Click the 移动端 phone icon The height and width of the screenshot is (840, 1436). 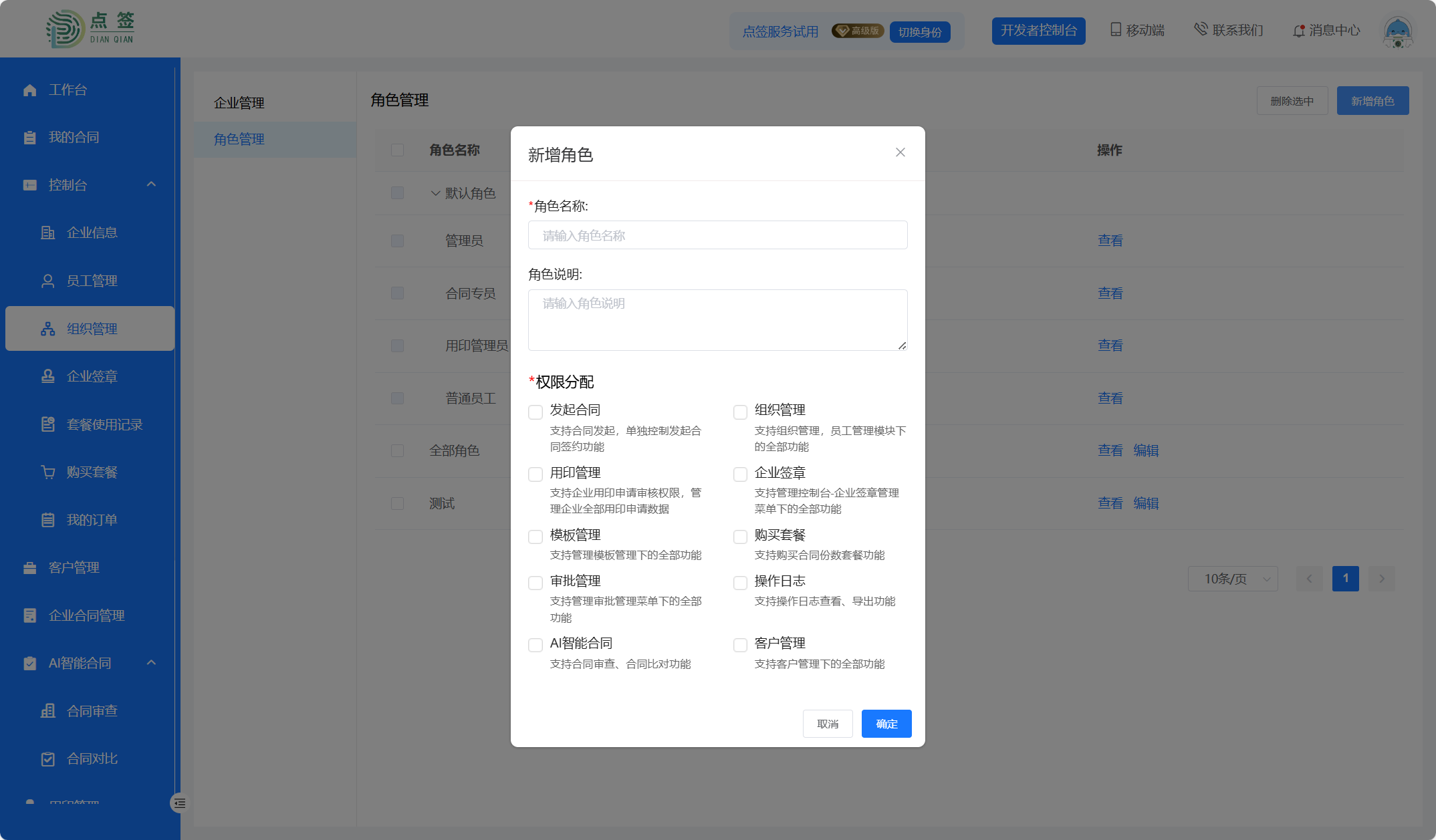pyautogui.click(x=1116, y=30)
